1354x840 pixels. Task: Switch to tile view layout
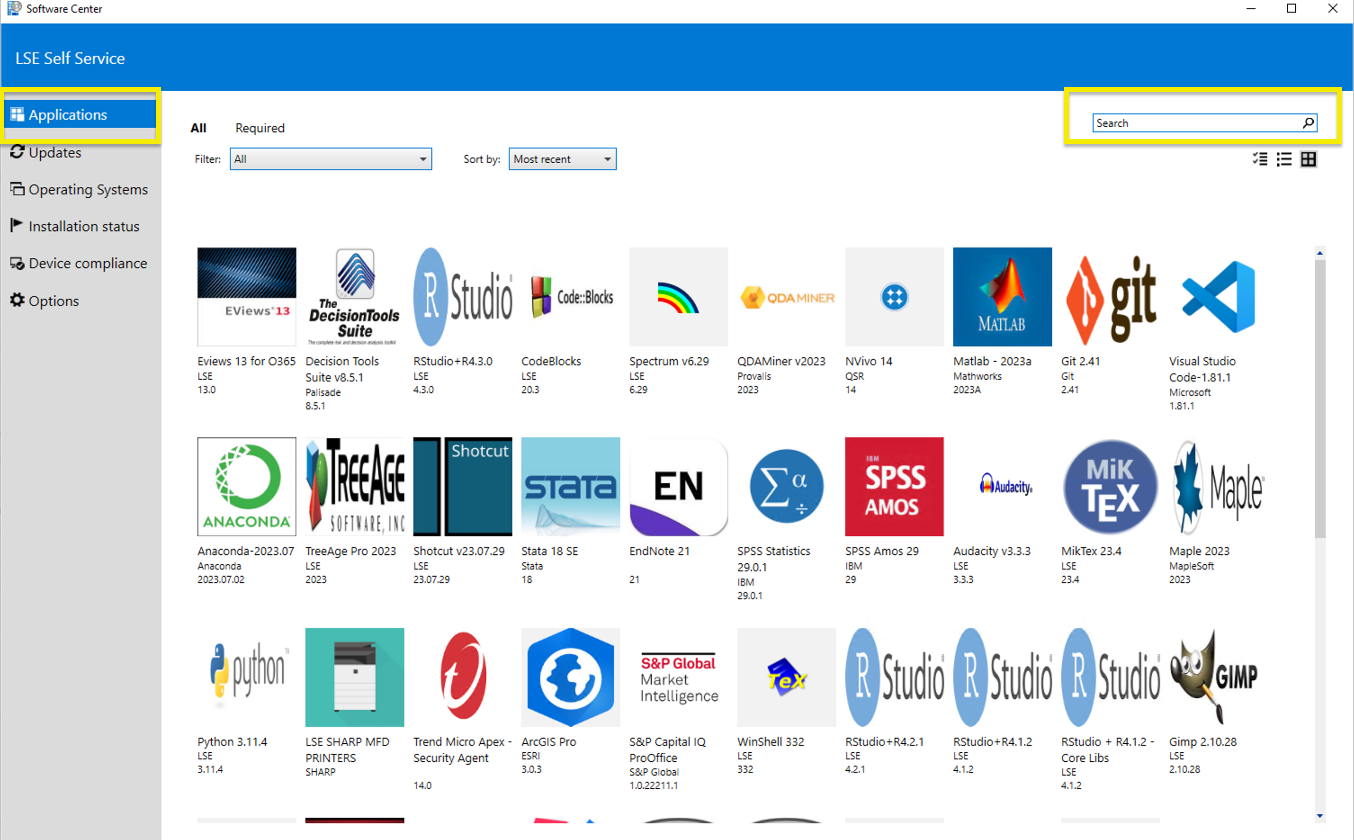(1308, 159)
